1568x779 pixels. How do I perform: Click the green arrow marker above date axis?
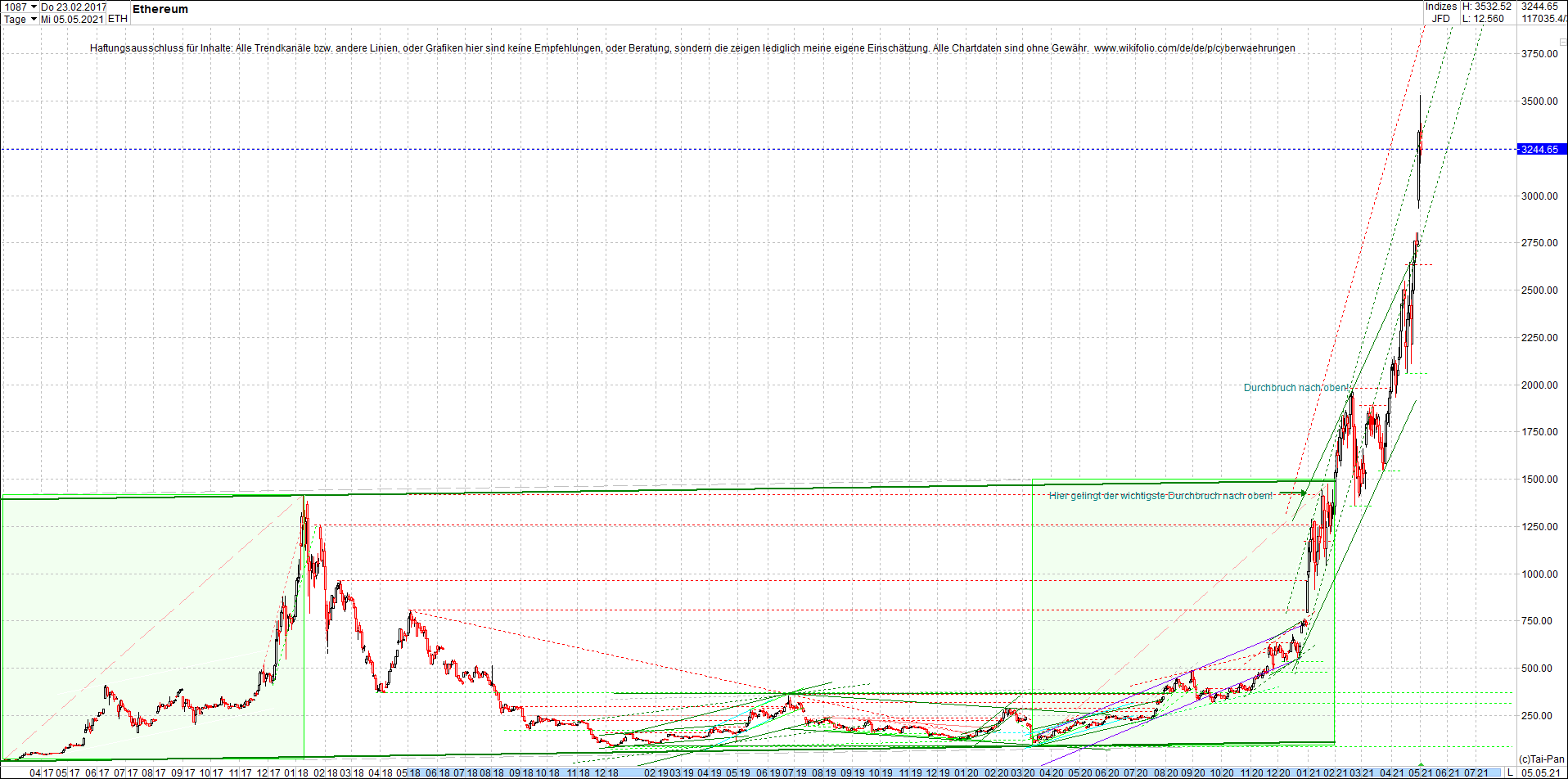1421,763
